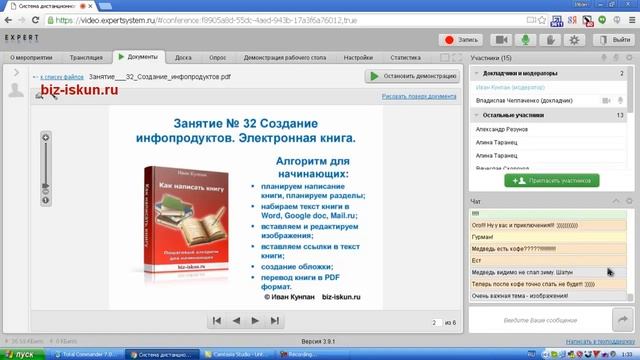
Task: Open the О мероприятии tab
Action: click(x=31, y=58)
